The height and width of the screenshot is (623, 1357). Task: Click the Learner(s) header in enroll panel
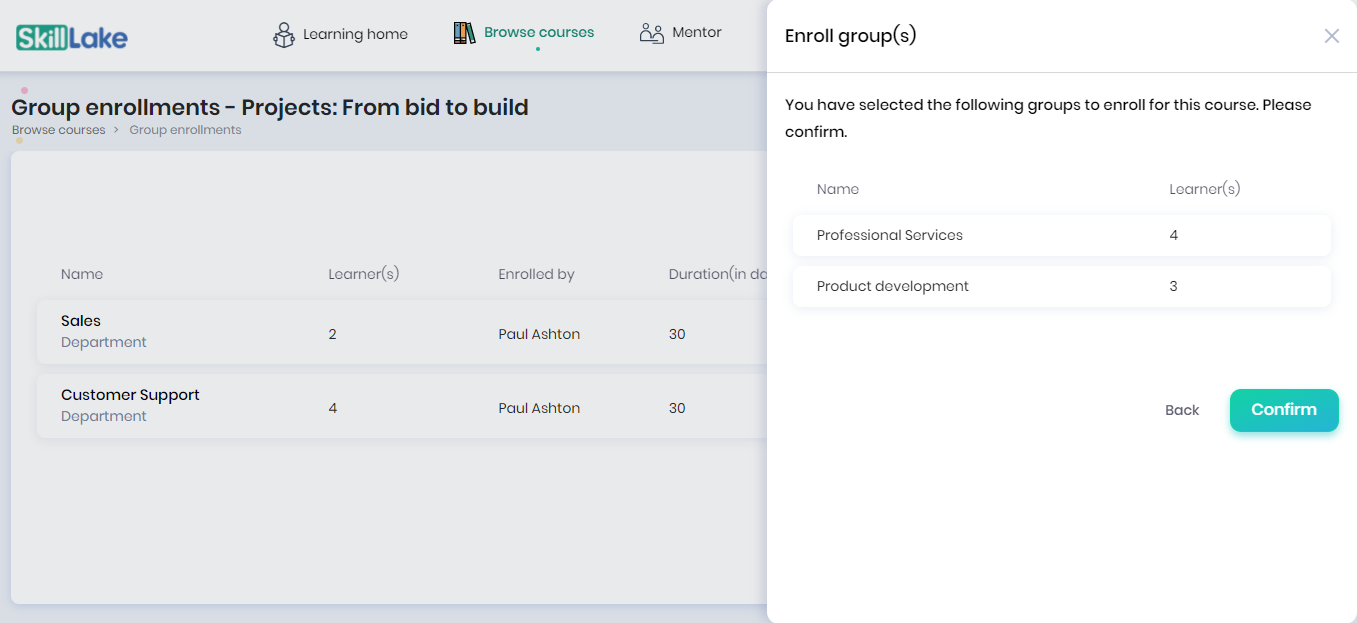pos(1205,189)
